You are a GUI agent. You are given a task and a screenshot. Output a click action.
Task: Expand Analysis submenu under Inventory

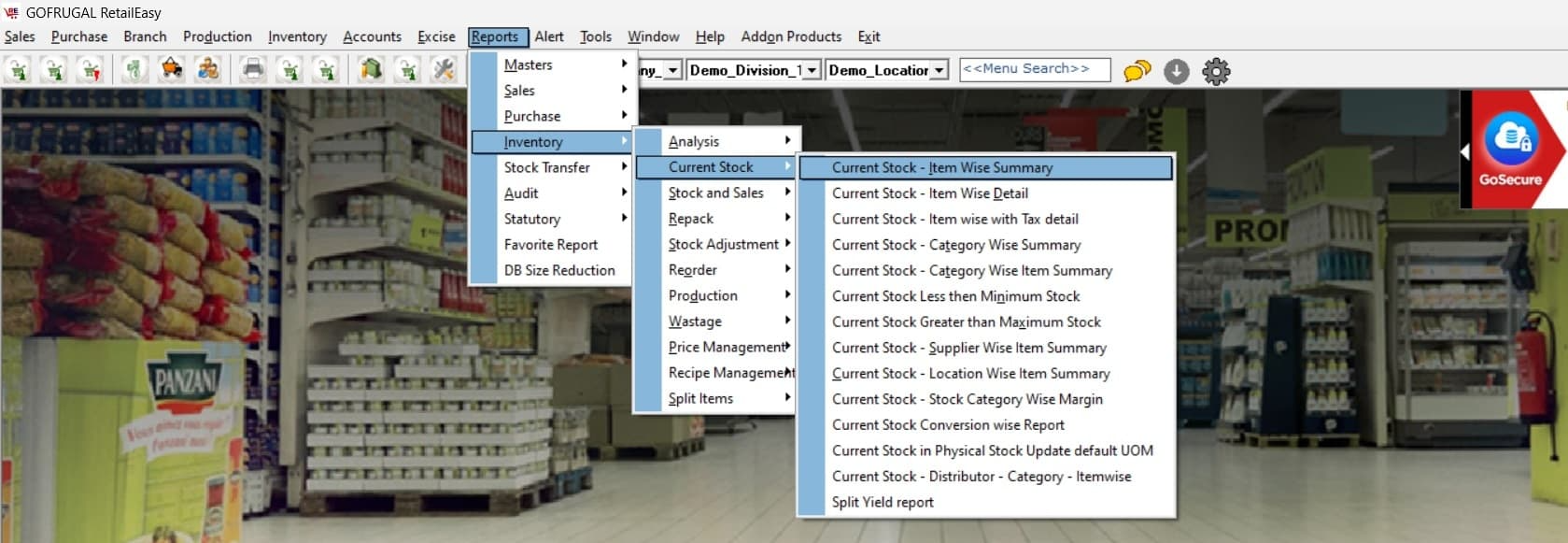coord(716,141)
